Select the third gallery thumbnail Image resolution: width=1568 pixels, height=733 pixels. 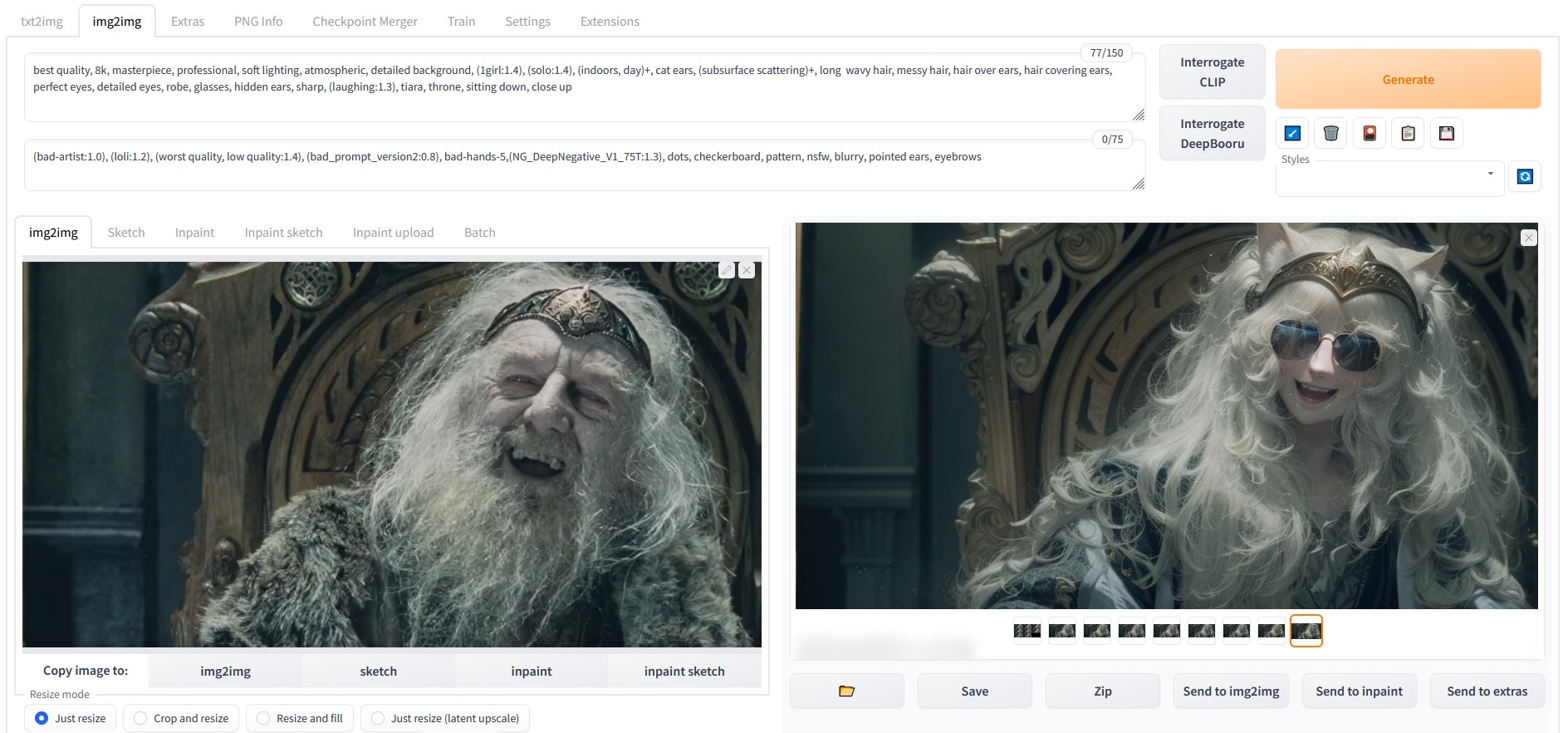click(x=1097, y=631)
